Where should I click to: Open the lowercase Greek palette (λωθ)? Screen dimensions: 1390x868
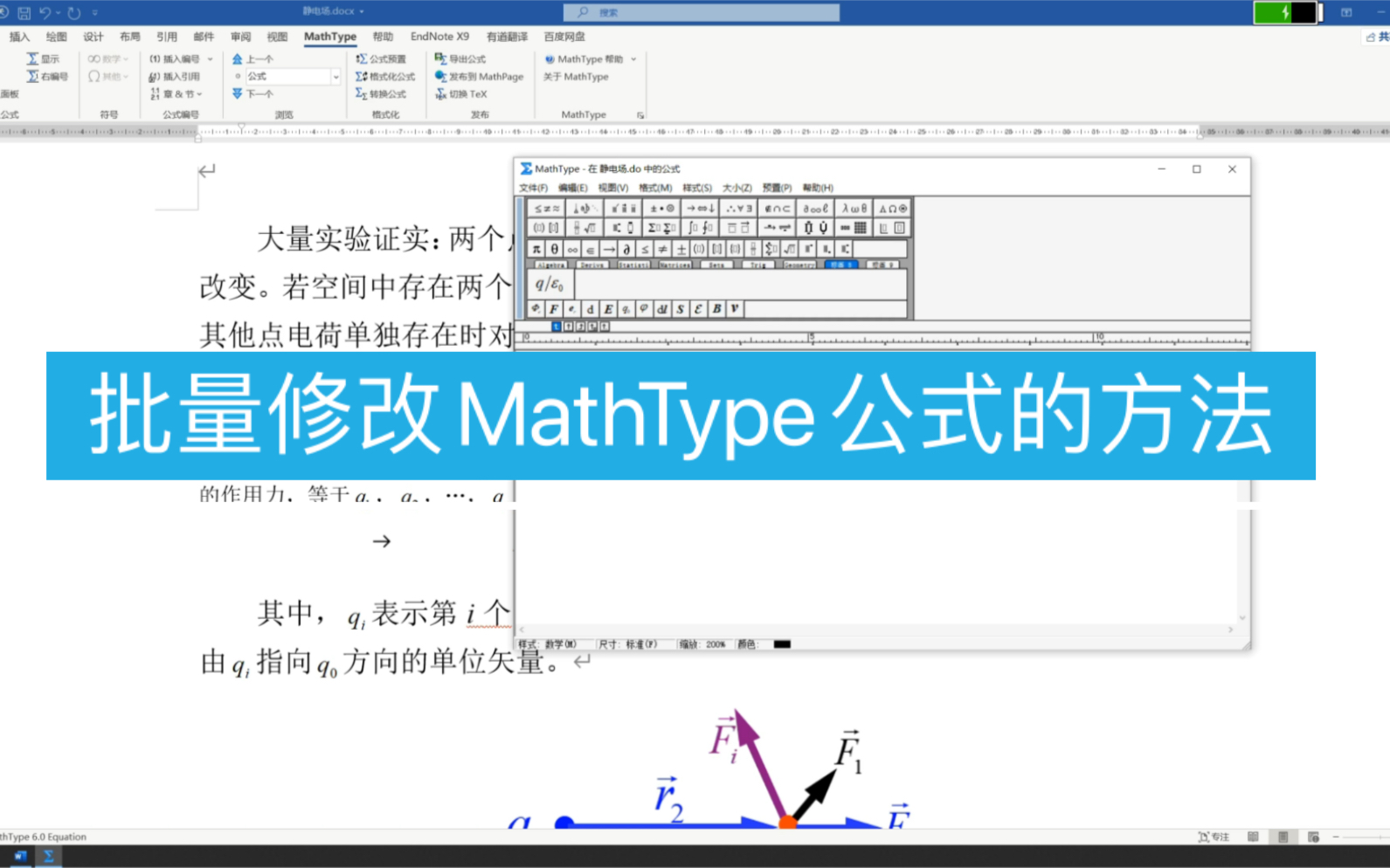(x=854, y=209)
